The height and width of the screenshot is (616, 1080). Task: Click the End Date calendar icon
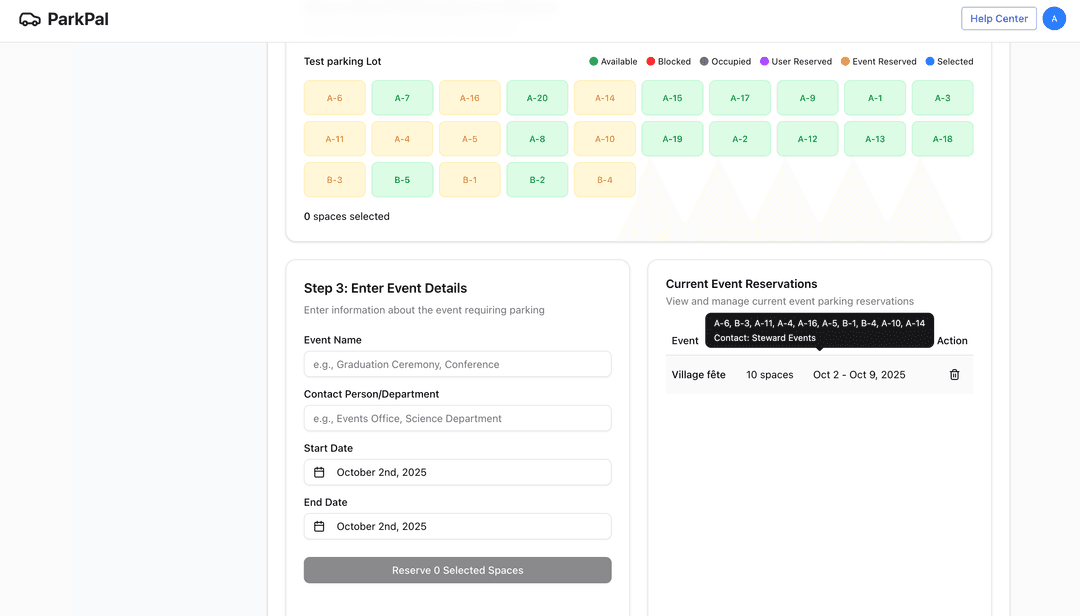coord(319,525)
